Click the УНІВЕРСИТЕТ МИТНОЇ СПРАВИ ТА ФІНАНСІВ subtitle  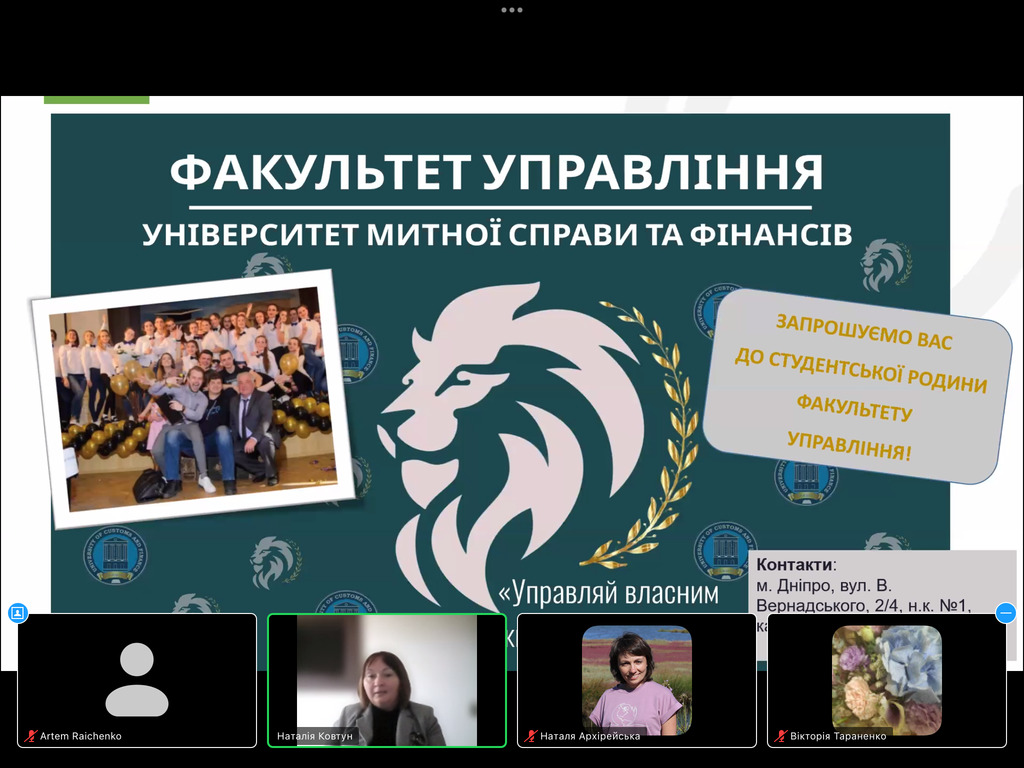(x=497, y=234)
